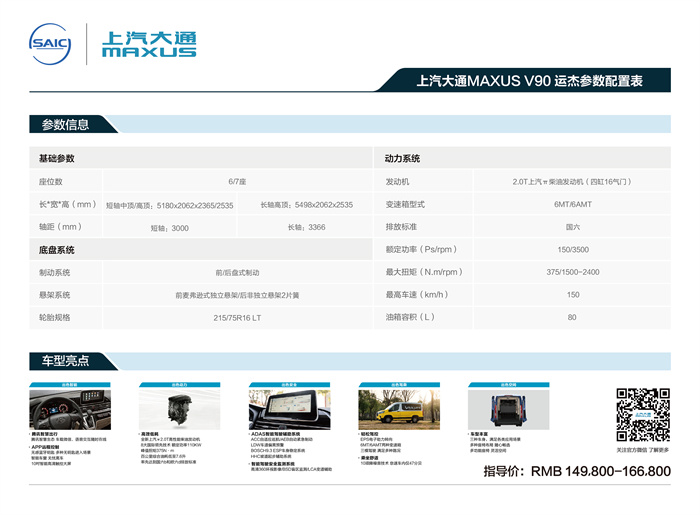This screenshot has width=700, height=515.
Task: Click the 关注官方微信 caption text
Action: click(641, 449)
